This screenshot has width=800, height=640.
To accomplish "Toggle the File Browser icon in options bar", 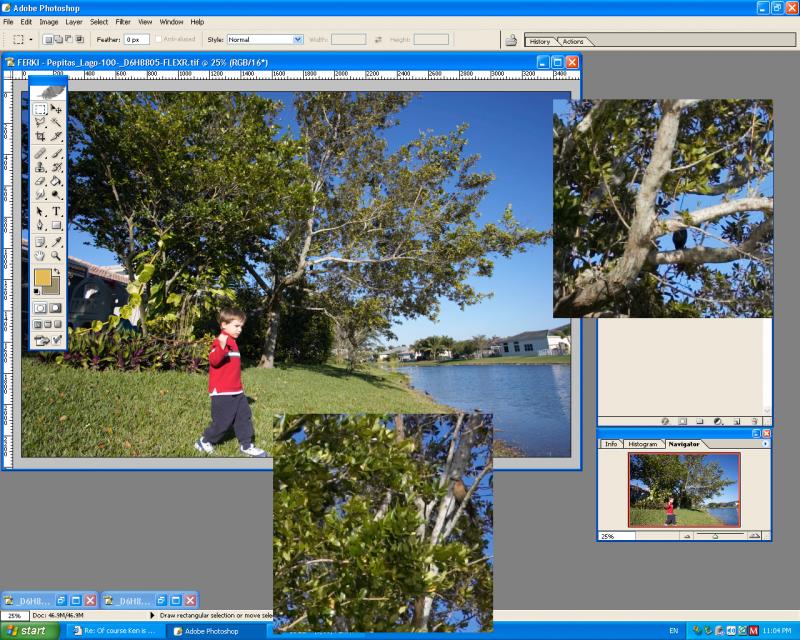I will pyautogui.click(x=511, y=40).
